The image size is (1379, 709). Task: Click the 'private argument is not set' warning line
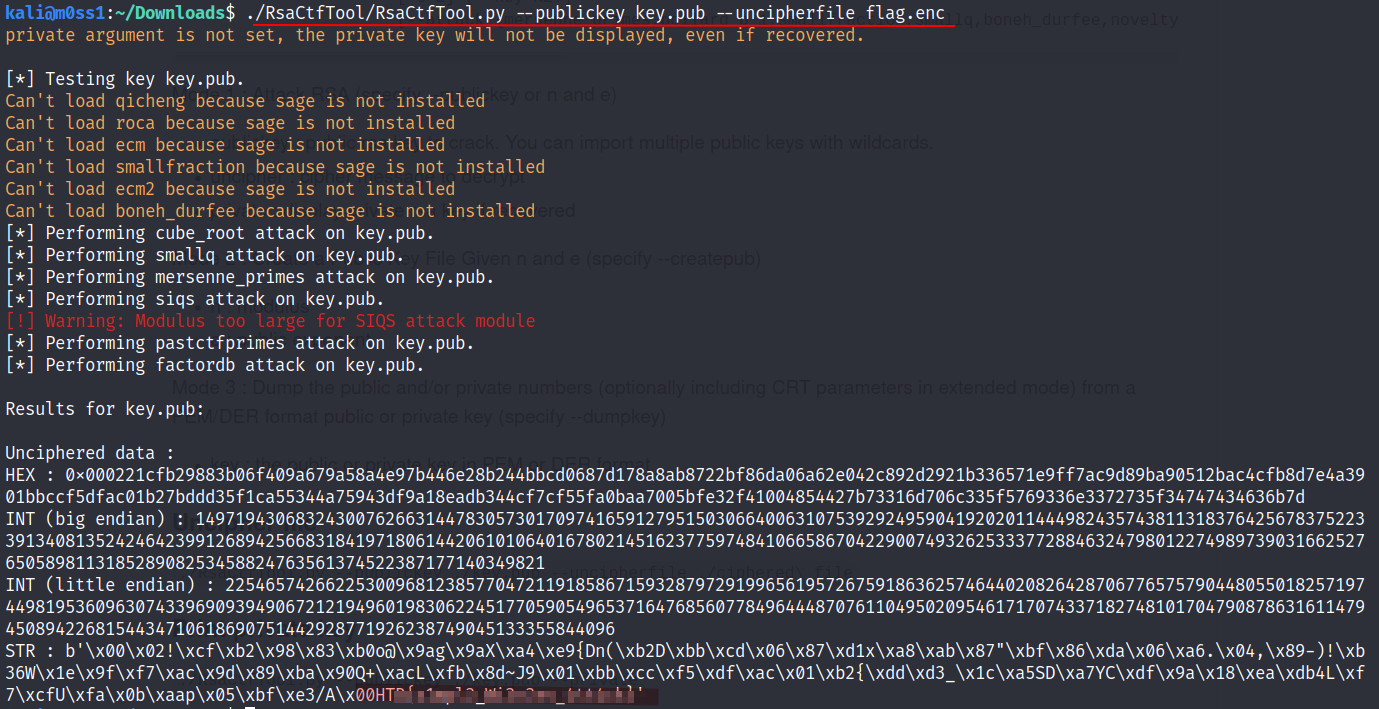click(434, 35)
